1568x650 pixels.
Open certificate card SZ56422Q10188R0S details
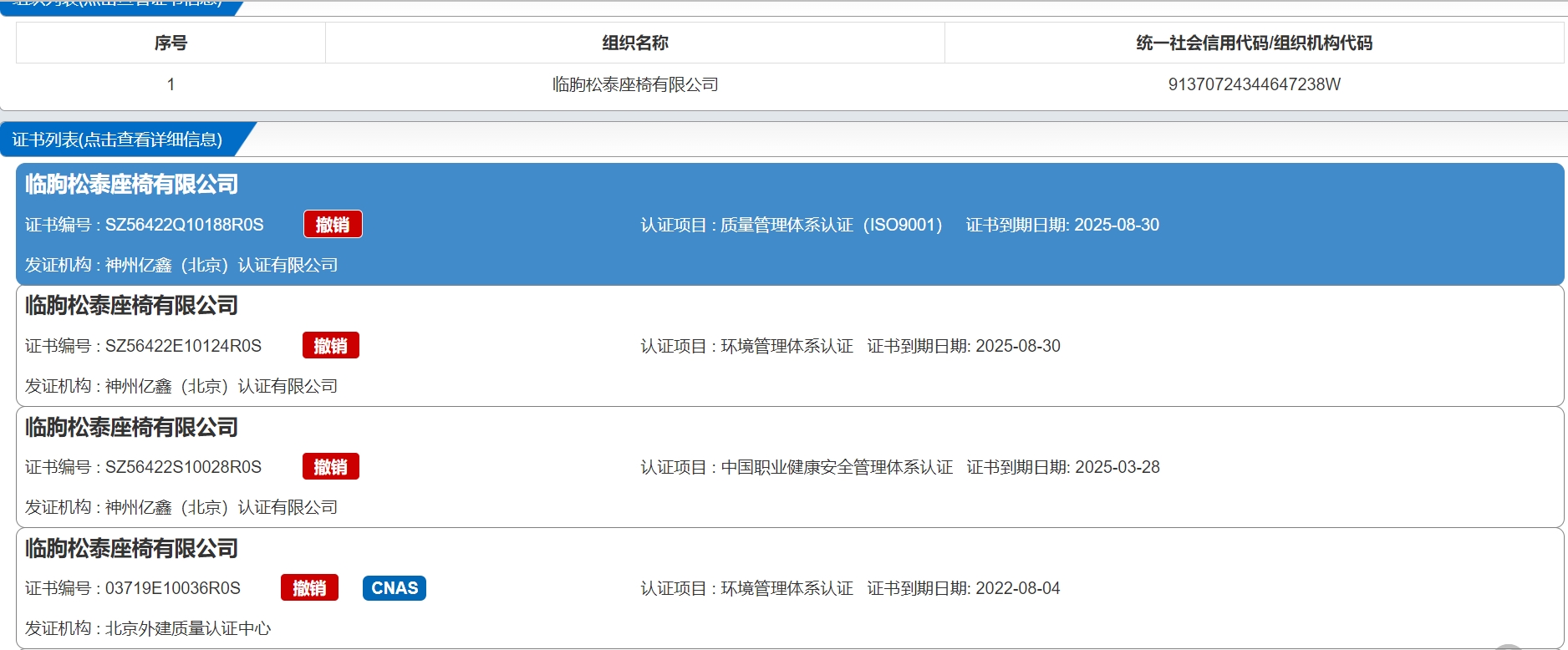click(x=790, y=224)
